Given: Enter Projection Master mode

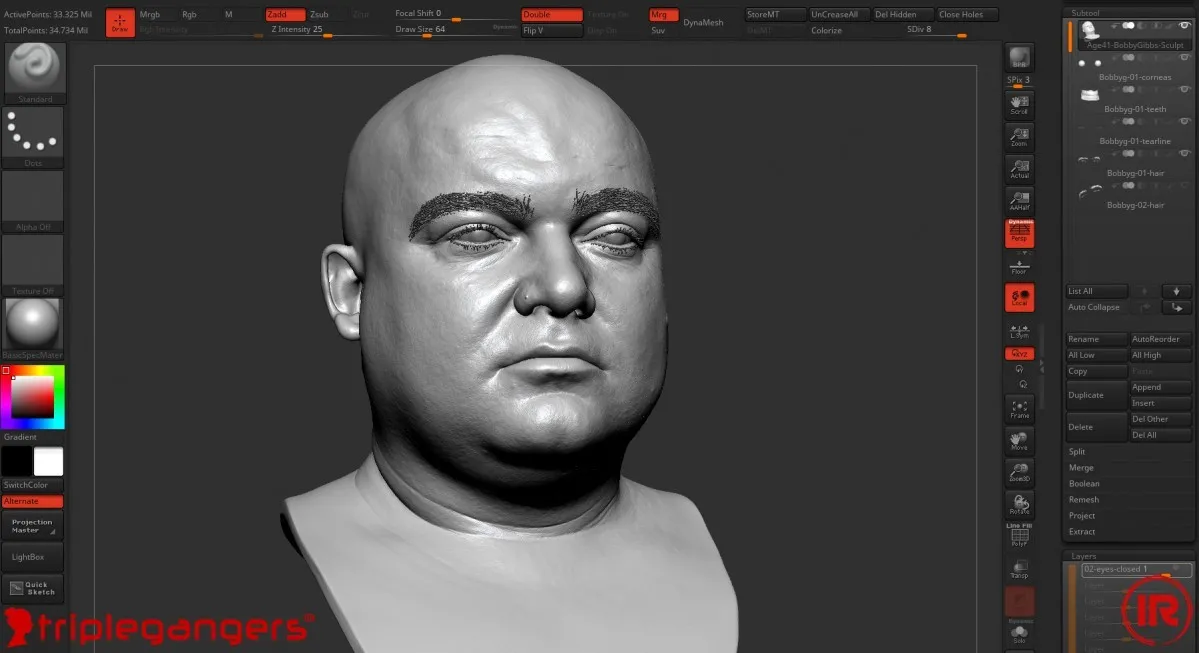Looking at the screenshot, I should click(34, 525).
